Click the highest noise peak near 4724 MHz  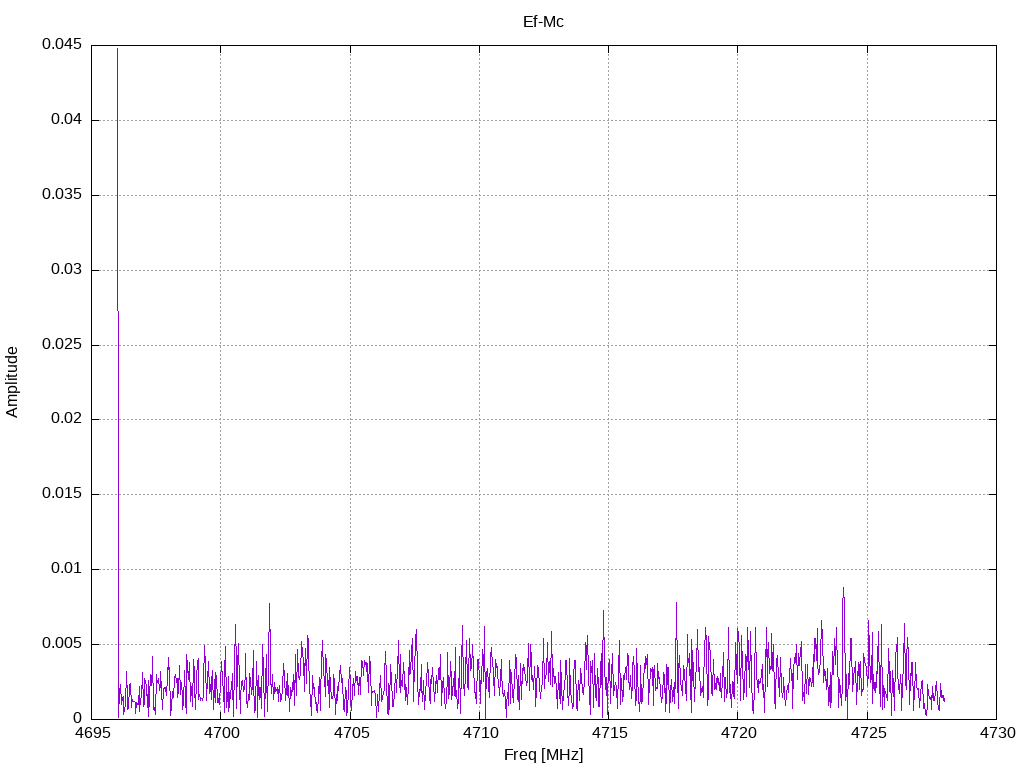pyautogui.click(x=843, y=589)
